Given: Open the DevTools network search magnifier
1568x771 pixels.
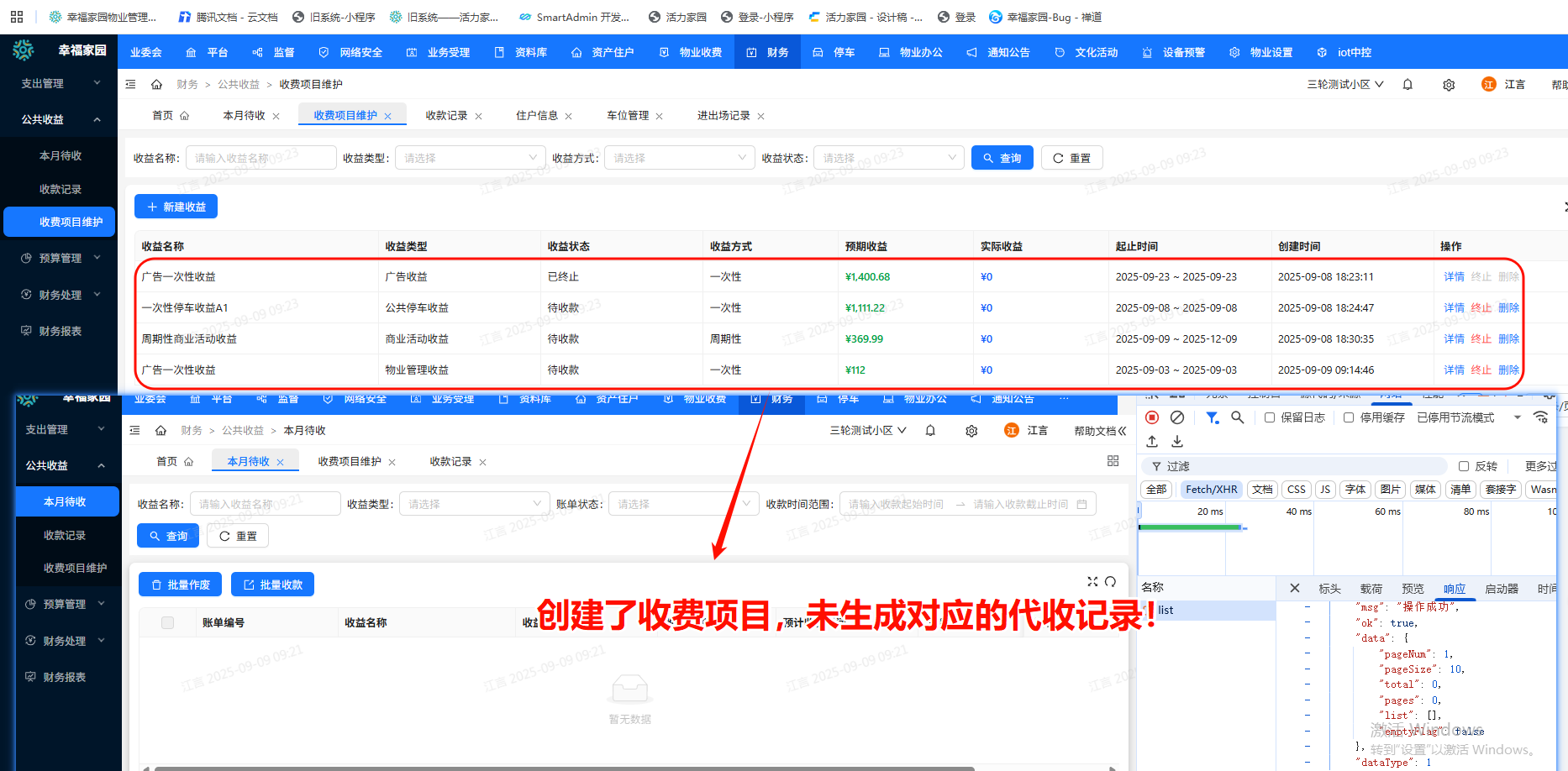Looking at the screenshot, I should click(x=1237, y=417).
